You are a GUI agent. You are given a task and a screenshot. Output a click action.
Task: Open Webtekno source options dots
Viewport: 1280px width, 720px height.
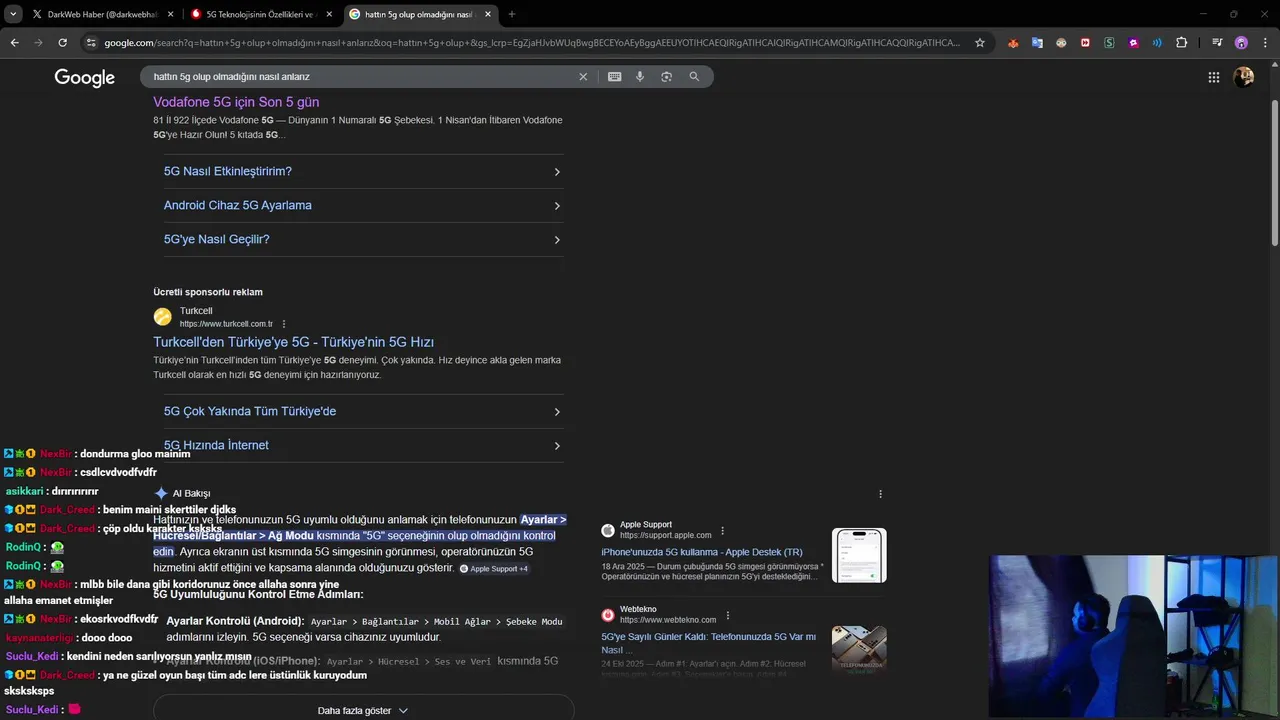click(727, 615)
